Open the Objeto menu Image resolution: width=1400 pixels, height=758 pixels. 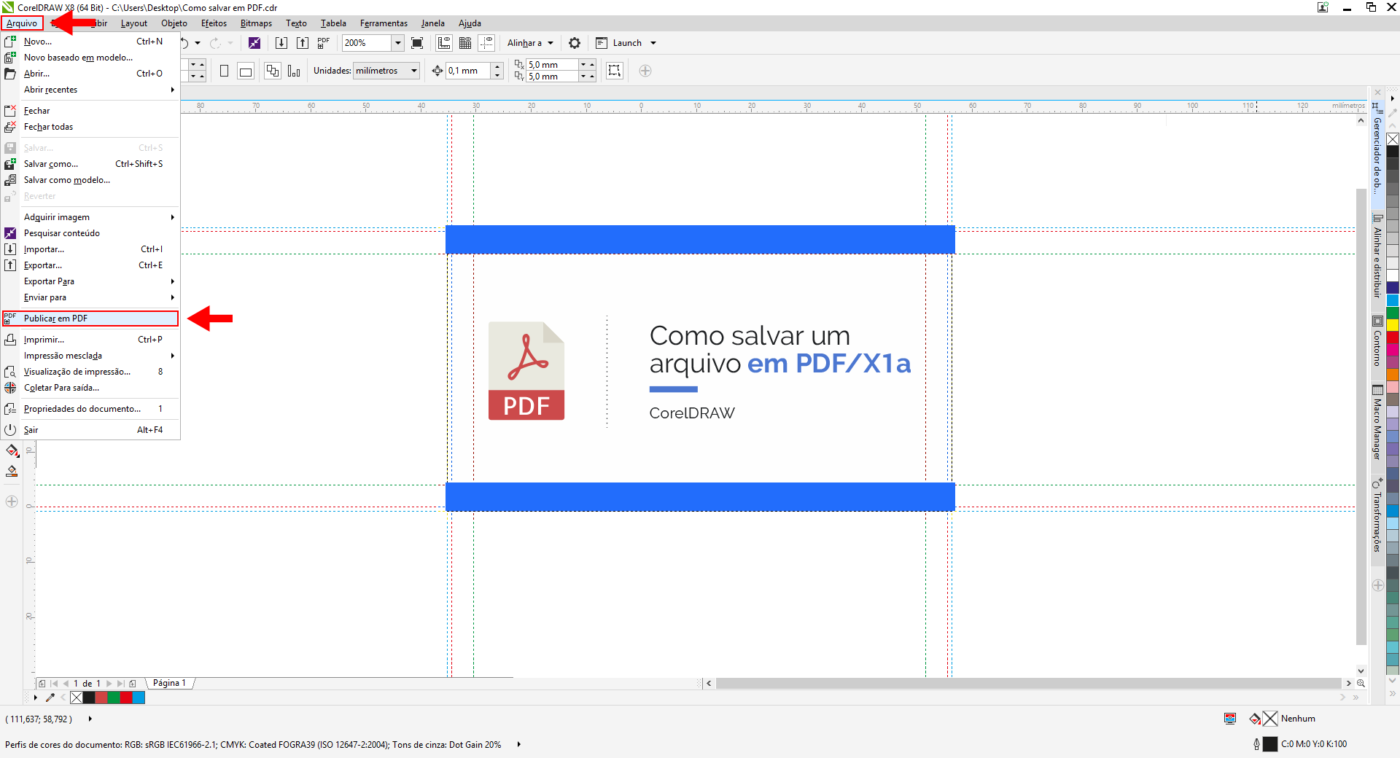click(x=174, y=22)
